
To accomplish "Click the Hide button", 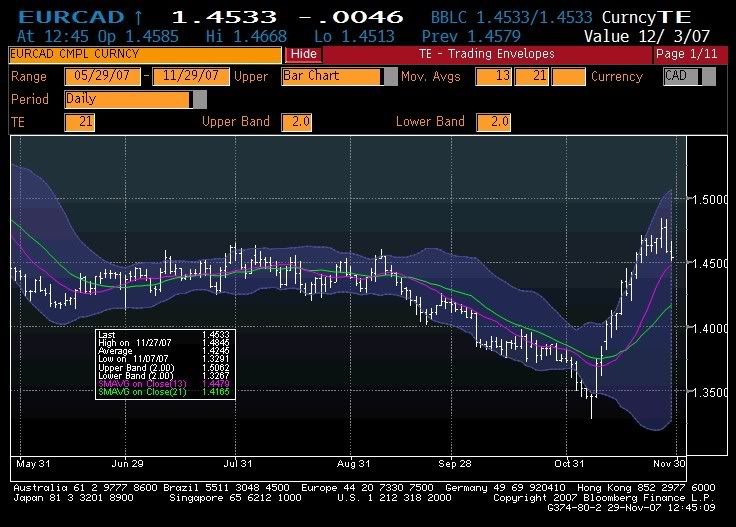I will (x=303, y=54).
